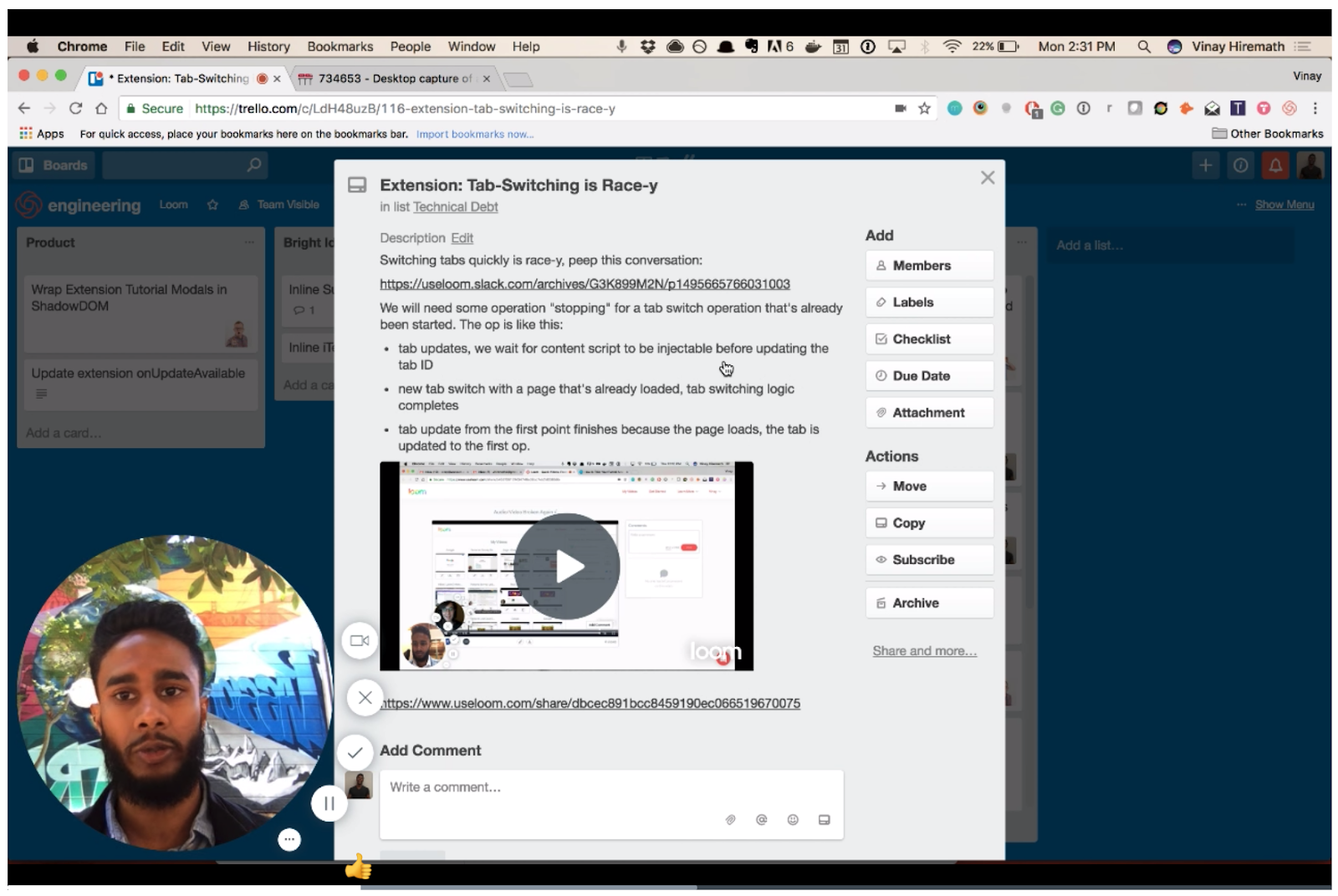Click the Write a comment field
Image resolution: width=1338 pixels, height=896 pixels.
pos(611,805)
